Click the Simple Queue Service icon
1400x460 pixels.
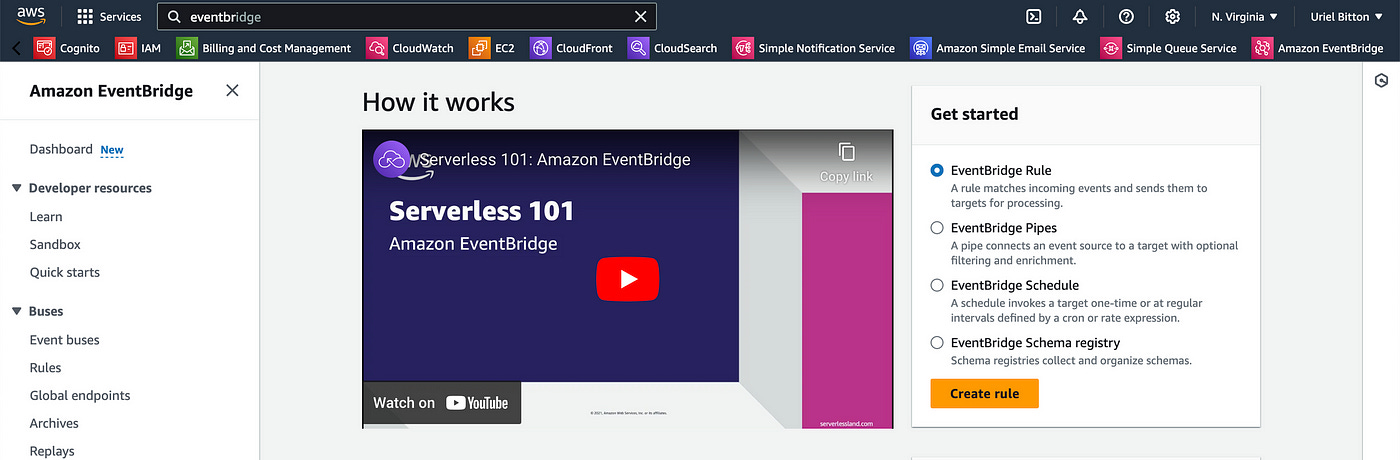(1110, 47)
